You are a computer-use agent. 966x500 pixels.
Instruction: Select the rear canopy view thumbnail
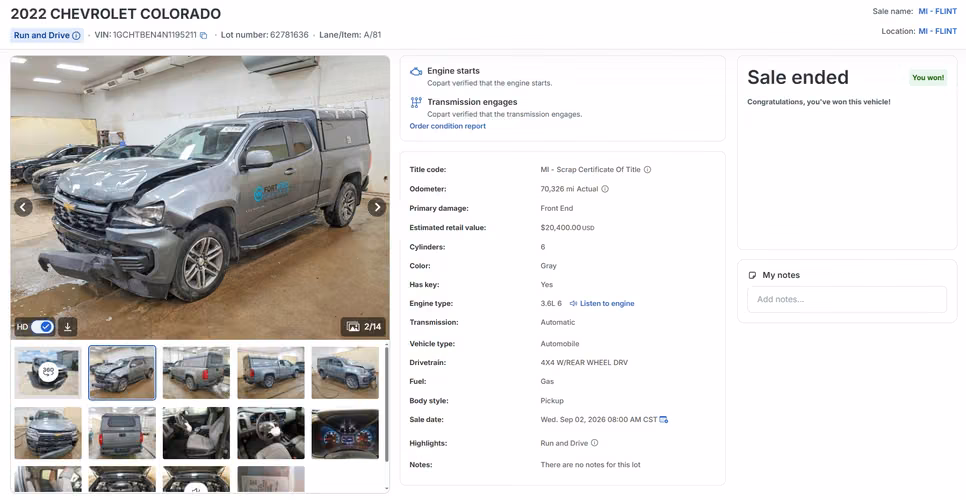pyautogui.click(x=122, y=433)
